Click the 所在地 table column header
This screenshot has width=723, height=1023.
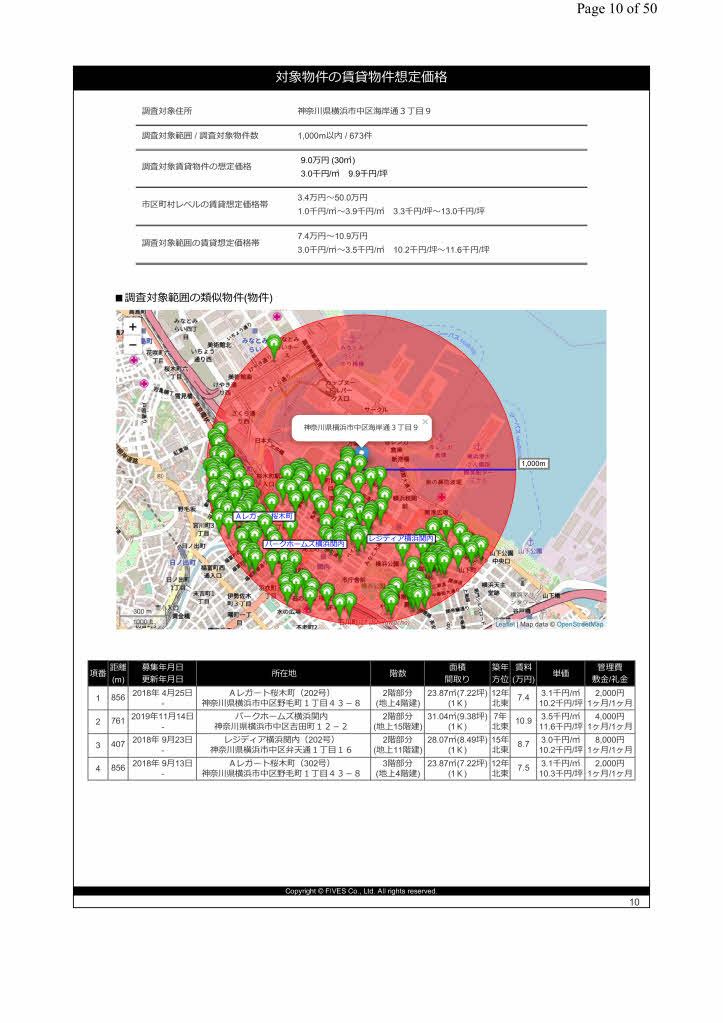pos(283,673)
